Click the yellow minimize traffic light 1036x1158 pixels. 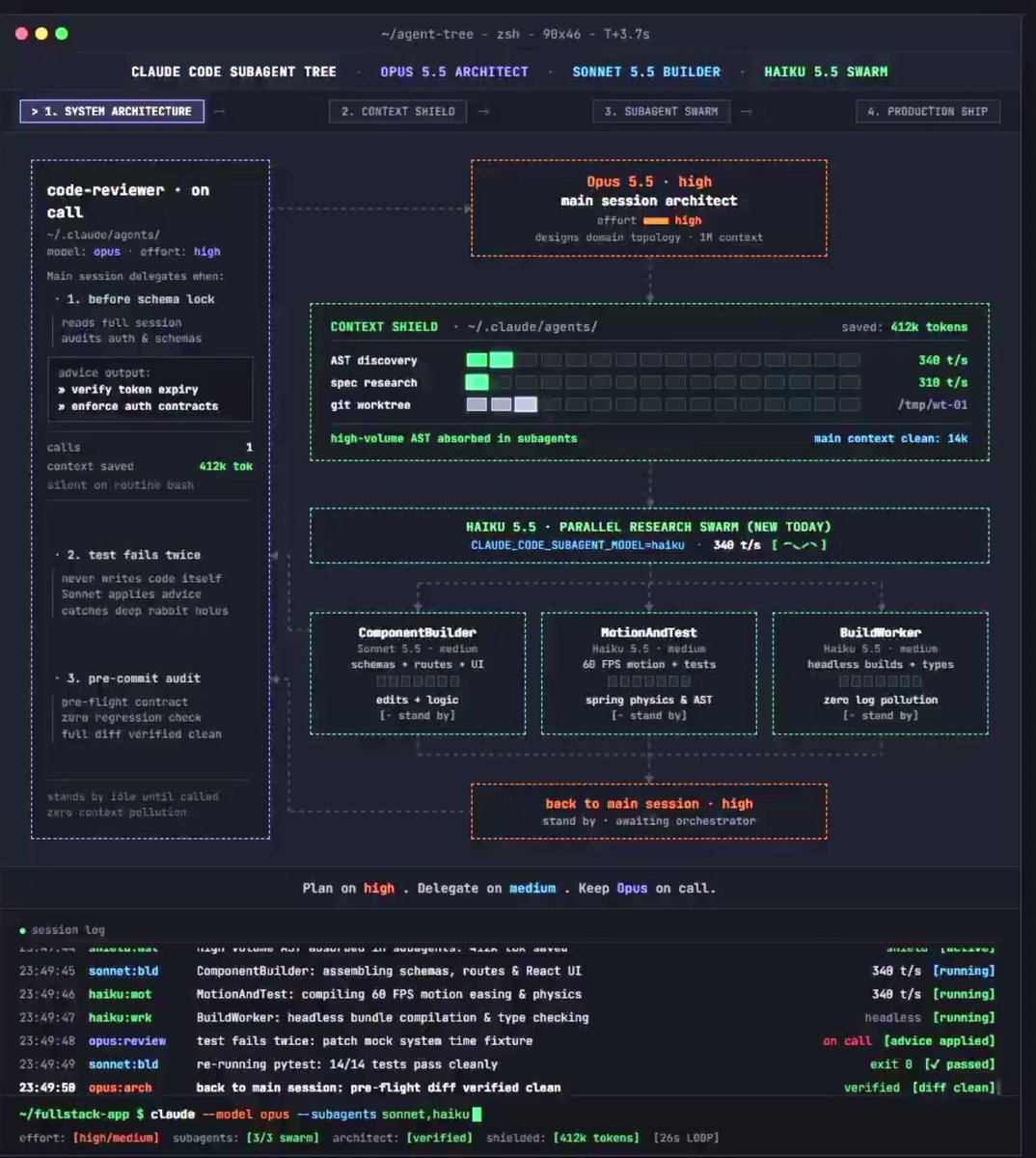[41, 34]
